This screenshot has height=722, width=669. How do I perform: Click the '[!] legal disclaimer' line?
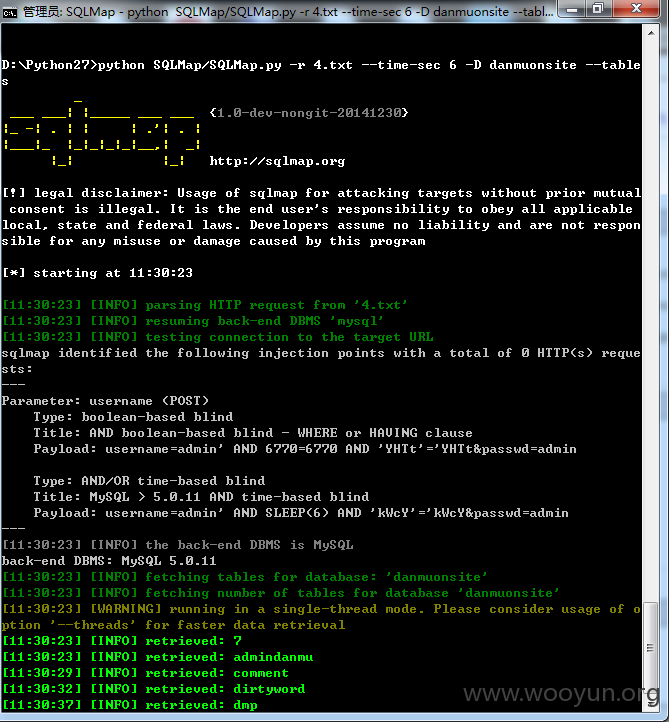(321, 193)
